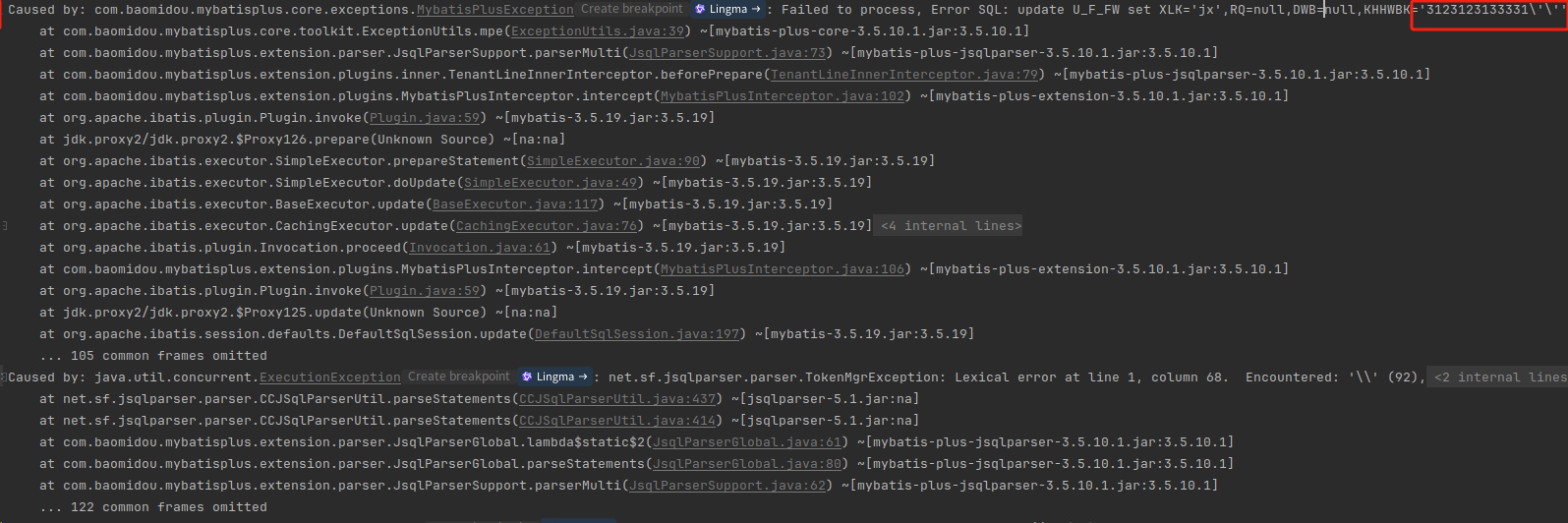
Task: Create breakpoint for ExecutionException
Action: [x=458, y=377]
